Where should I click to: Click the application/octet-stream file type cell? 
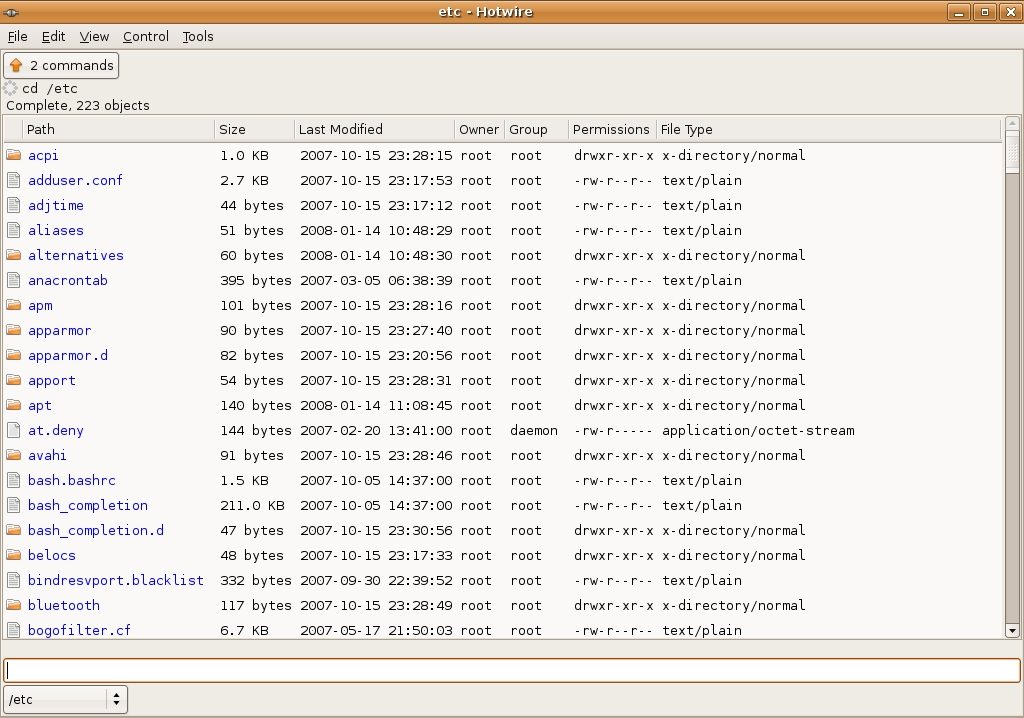(x=758, y=431)
